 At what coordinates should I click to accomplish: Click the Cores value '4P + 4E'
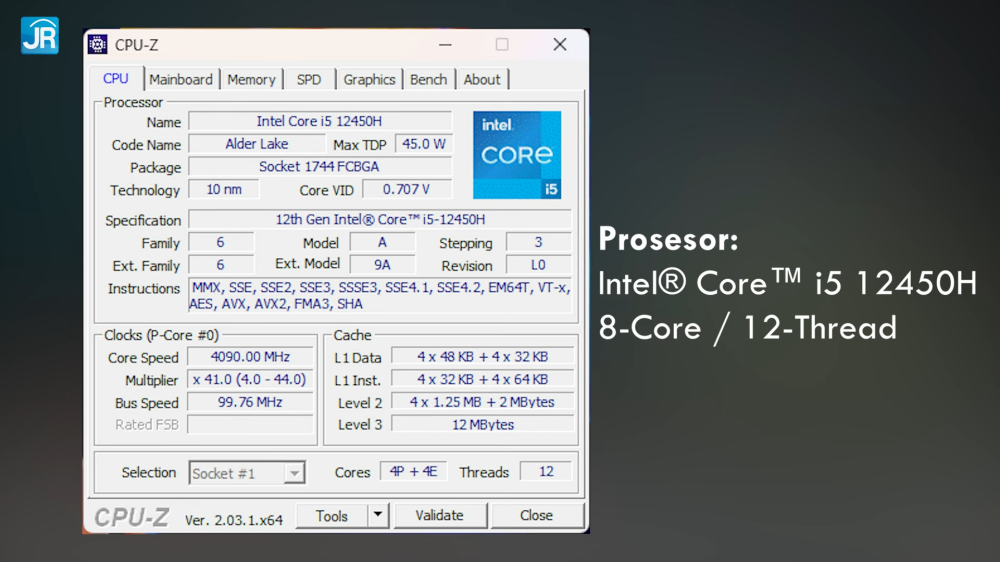tap(413, 471)
